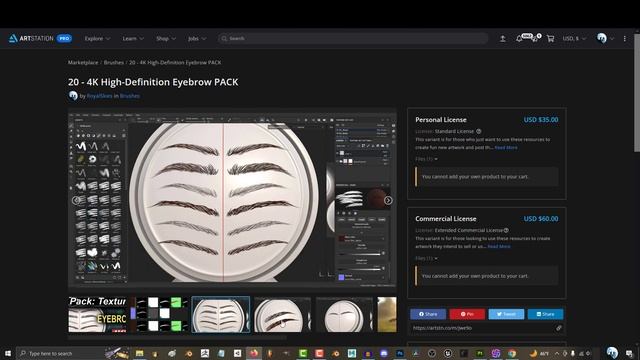The image size is (640, 360).
Task: Click Read More under Personal License
Action: pyautogui.click(x=506, y=147)
